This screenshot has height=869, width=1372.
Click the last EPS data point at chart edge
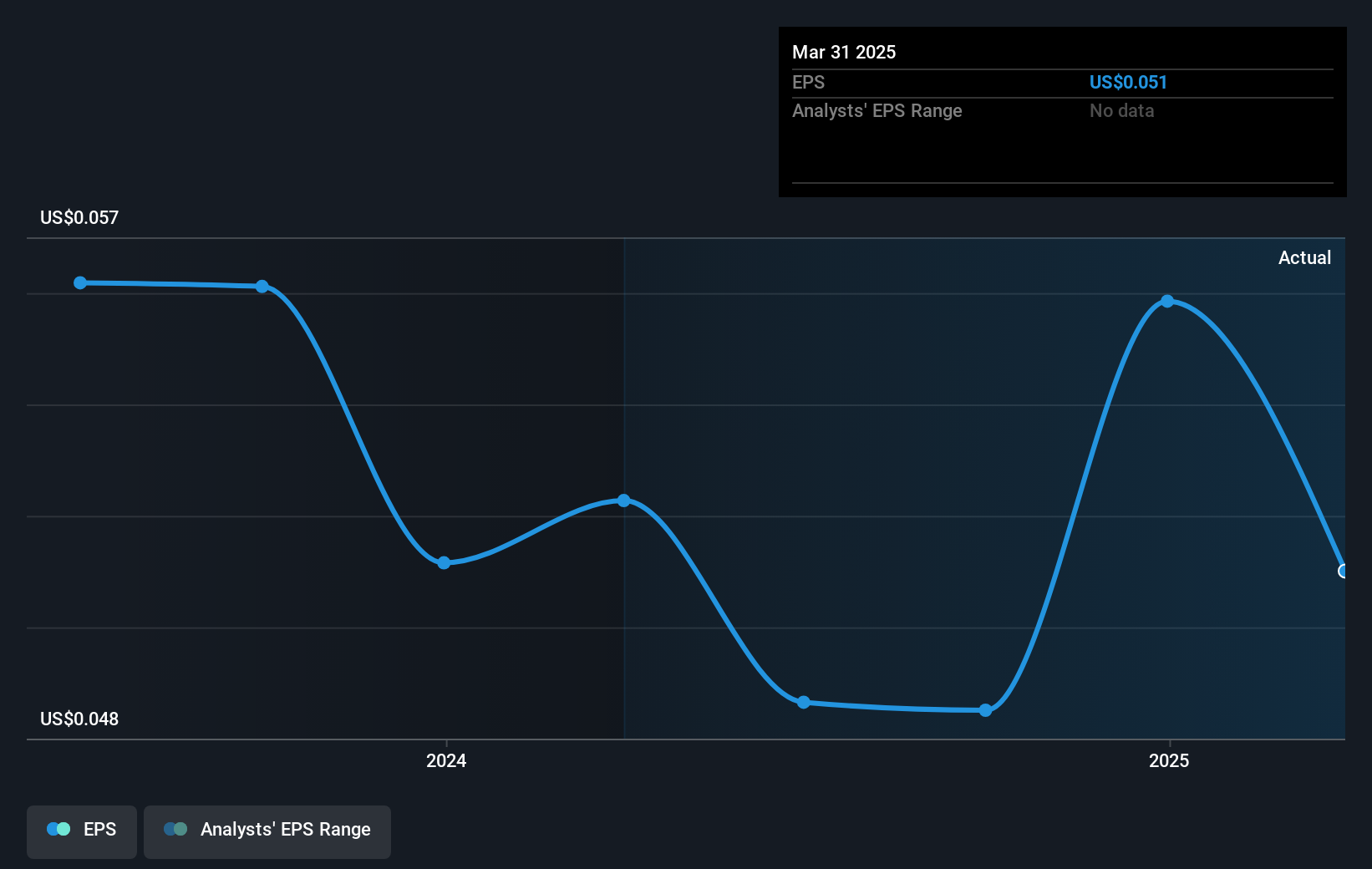tap(1343, 572)
